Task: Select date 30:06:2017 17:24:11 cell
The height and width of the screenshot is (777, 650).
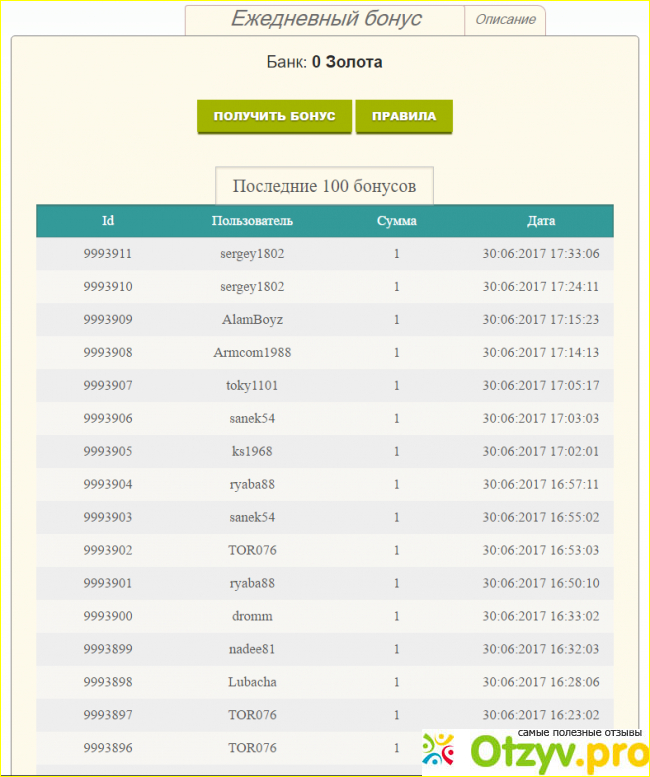Action: pos(541,287)
